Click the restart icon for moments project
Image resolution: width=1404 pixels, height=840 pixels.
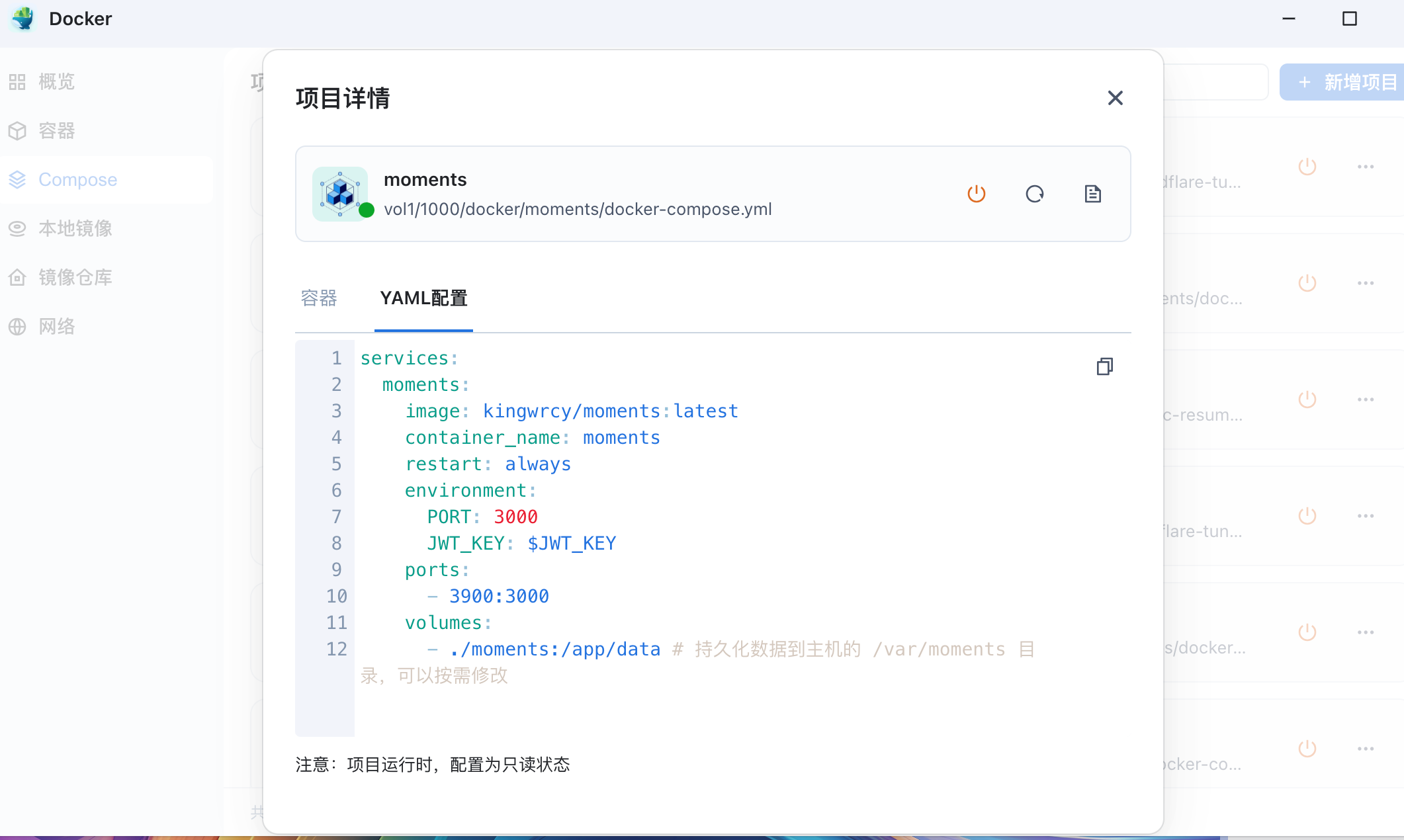1034,194
